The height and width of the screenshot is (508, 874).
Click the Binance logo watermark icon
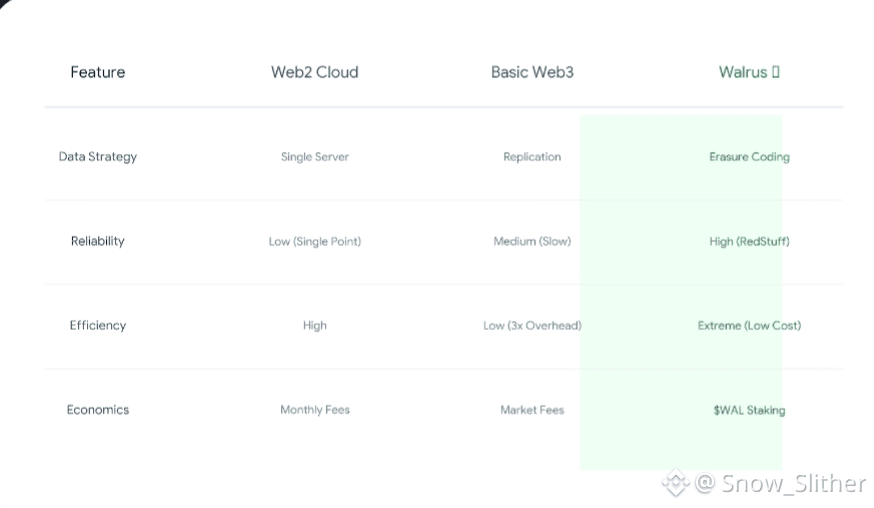[676, 483]
